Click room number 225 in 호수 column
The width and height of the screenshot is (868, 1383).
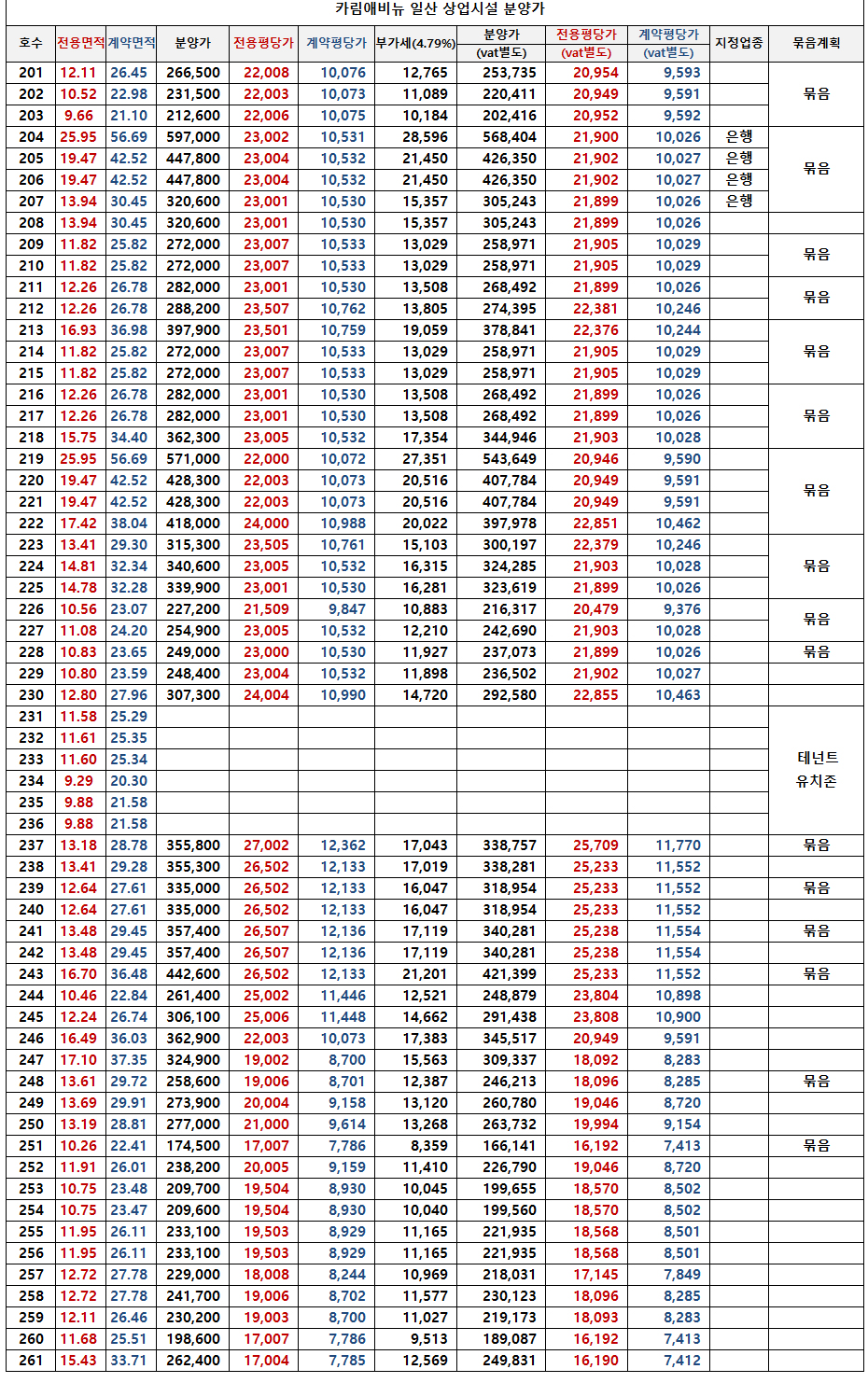(31, 588)
